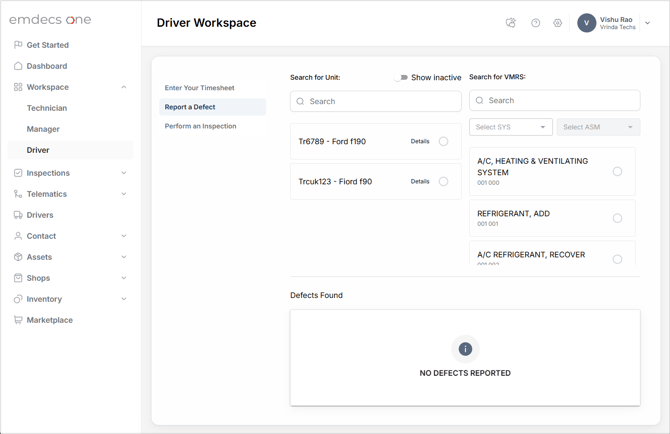Open the user account dropdown chevron
Screen dimensions: 670x434
pos(648,23)
